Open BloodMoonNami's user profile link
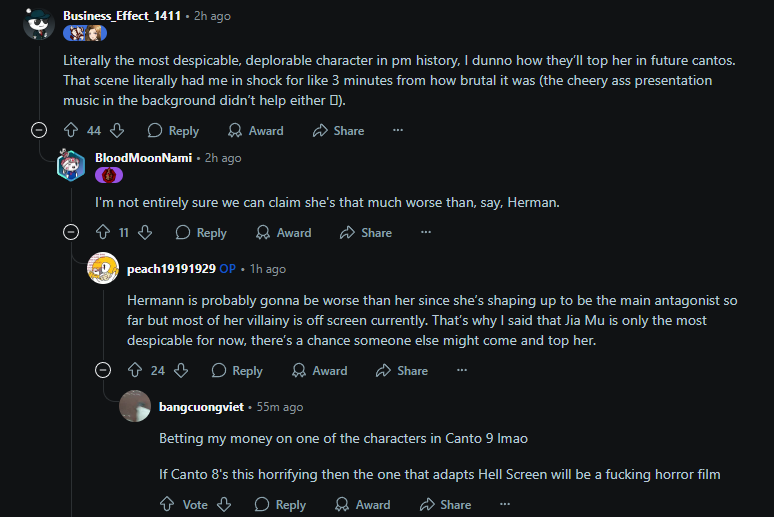The width and height of the screenshot is (774, 517). tap(143, 158)
